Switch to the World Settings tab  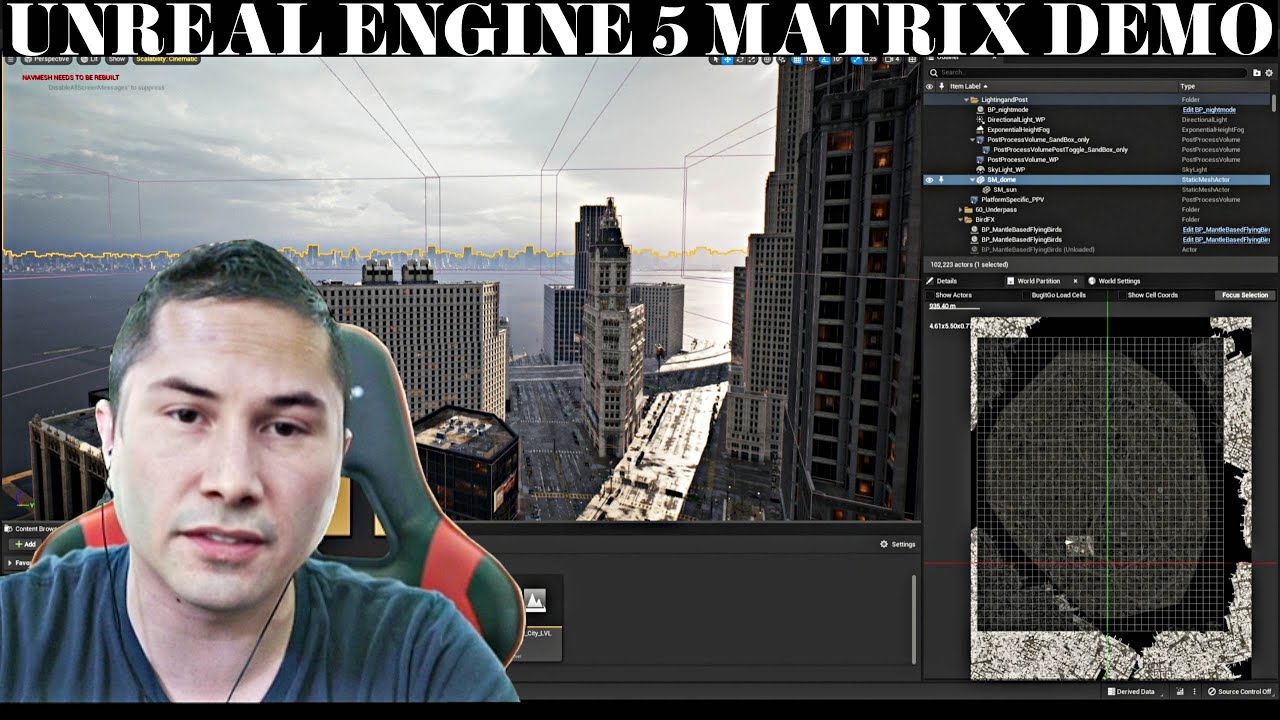pos(1118,281)
